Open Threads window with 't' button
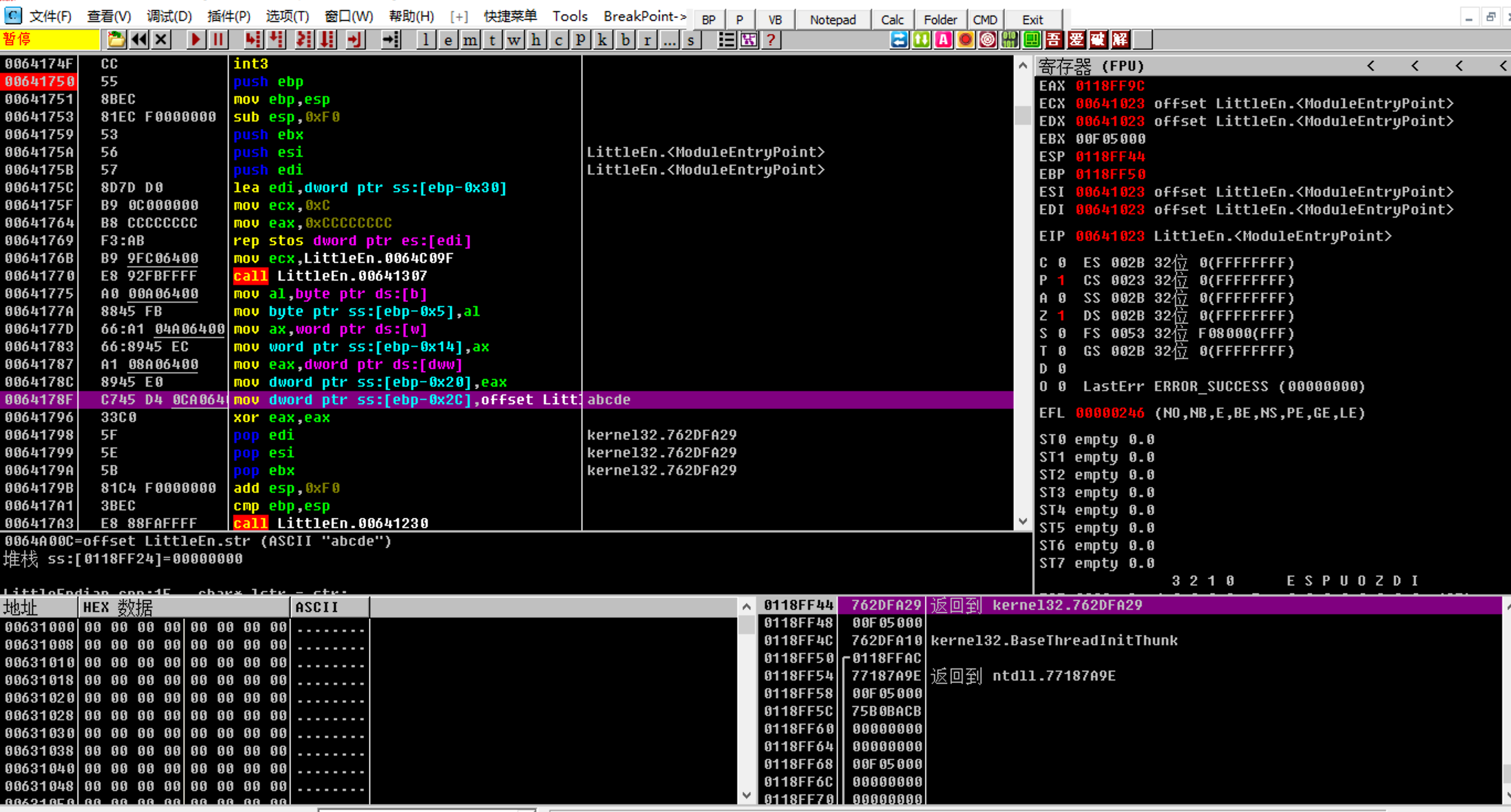Image resolution: width=1511 pixels, height=812 pixels. [x=493, y=40]
